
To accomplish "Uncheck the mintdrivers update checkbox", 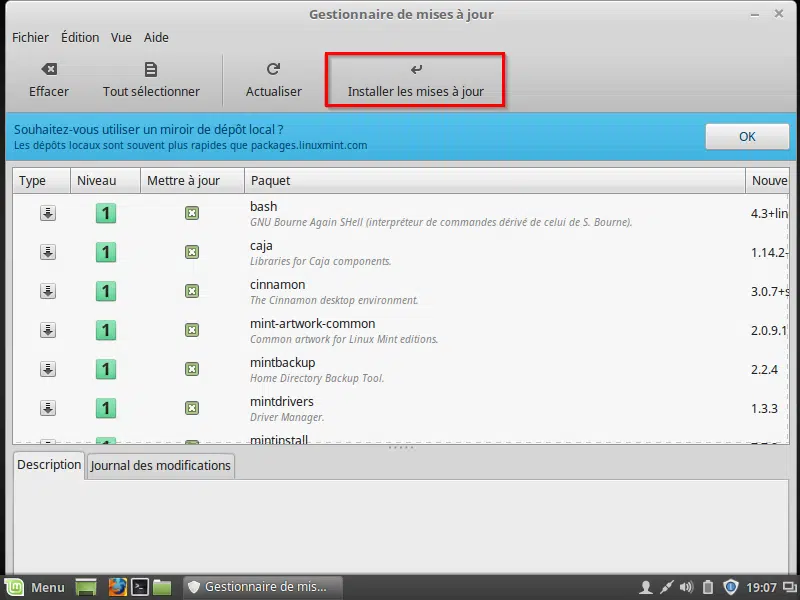I will [192, 408].
